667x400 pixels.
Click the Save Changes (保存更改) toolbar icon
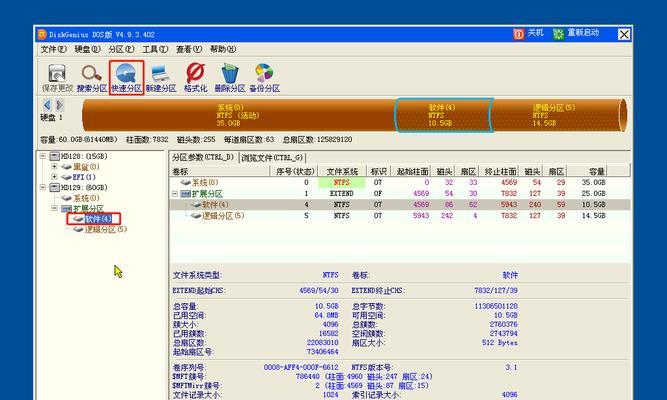57,78
